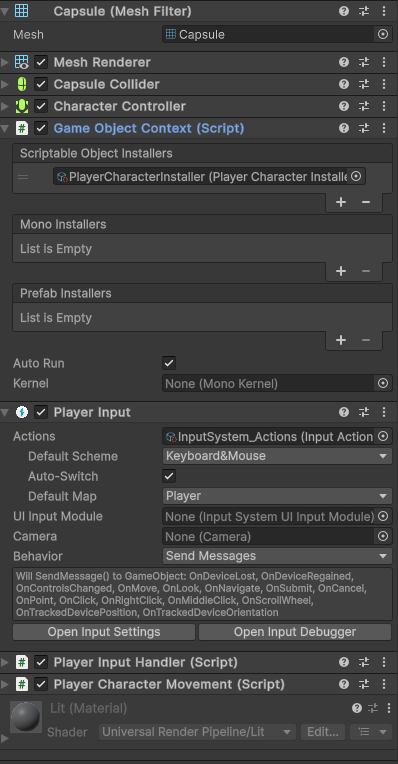Open help for the Character Controller
The height and width of the screenshot is (764, 398).
pos(344,106)
